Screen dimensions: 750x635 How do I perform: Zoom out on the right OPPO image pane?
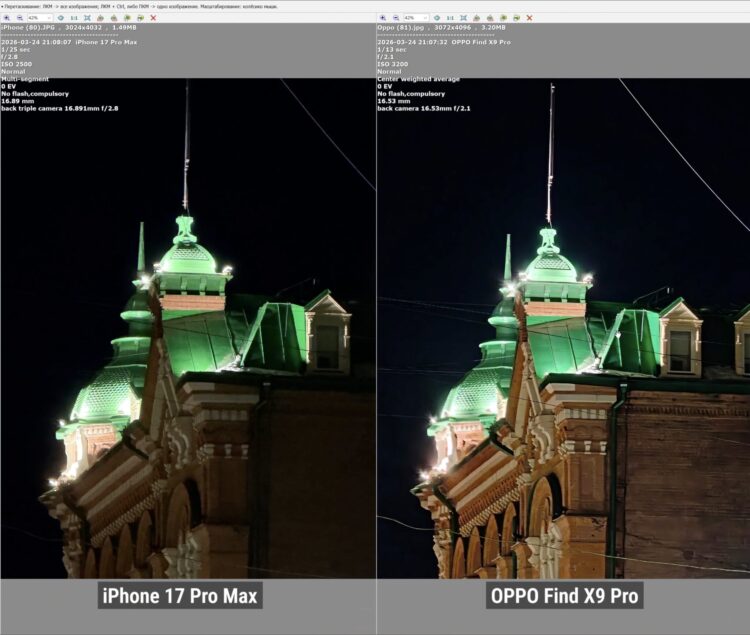pyautogui.click(x=396, y=18)
